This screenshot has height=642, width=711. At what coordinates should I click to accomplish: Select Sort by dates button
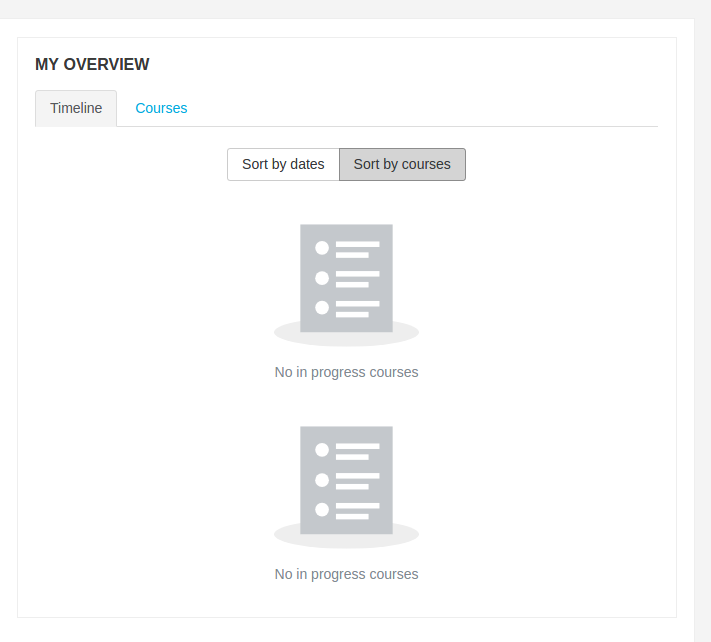(283, 164)
